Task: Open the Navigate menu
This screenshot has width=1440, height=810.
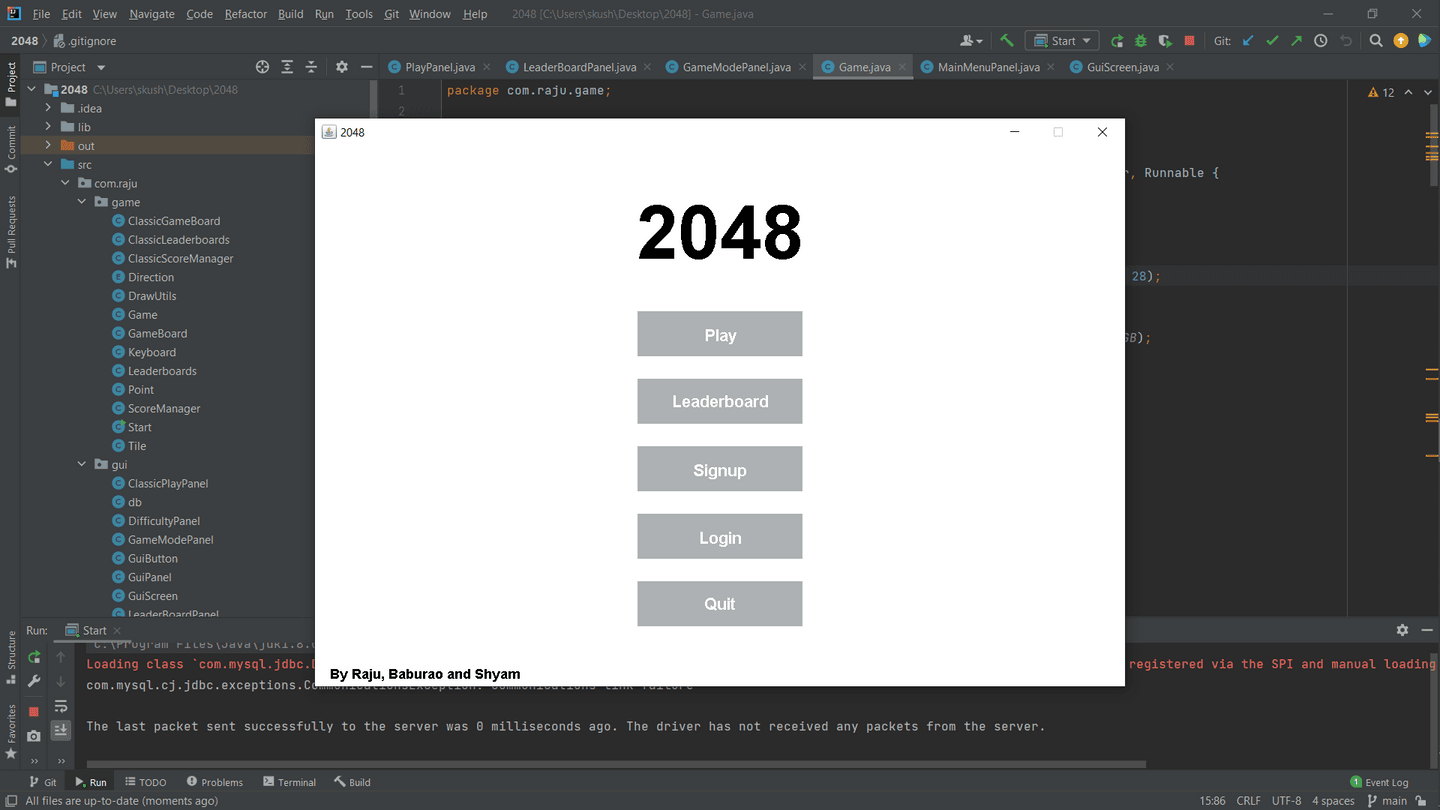Action: 152,14
